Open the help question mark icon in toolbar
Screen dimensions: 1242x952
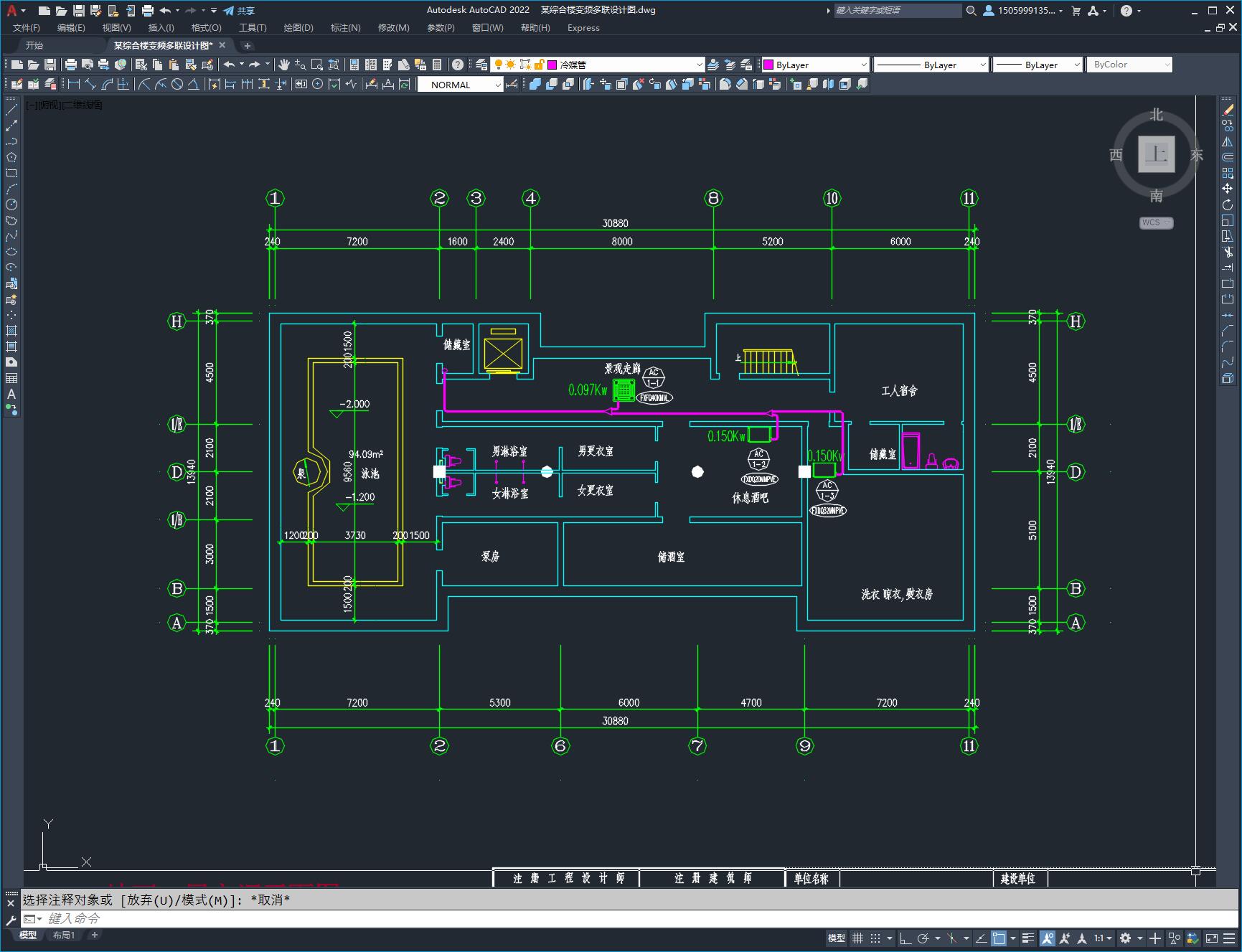point(458,65)
